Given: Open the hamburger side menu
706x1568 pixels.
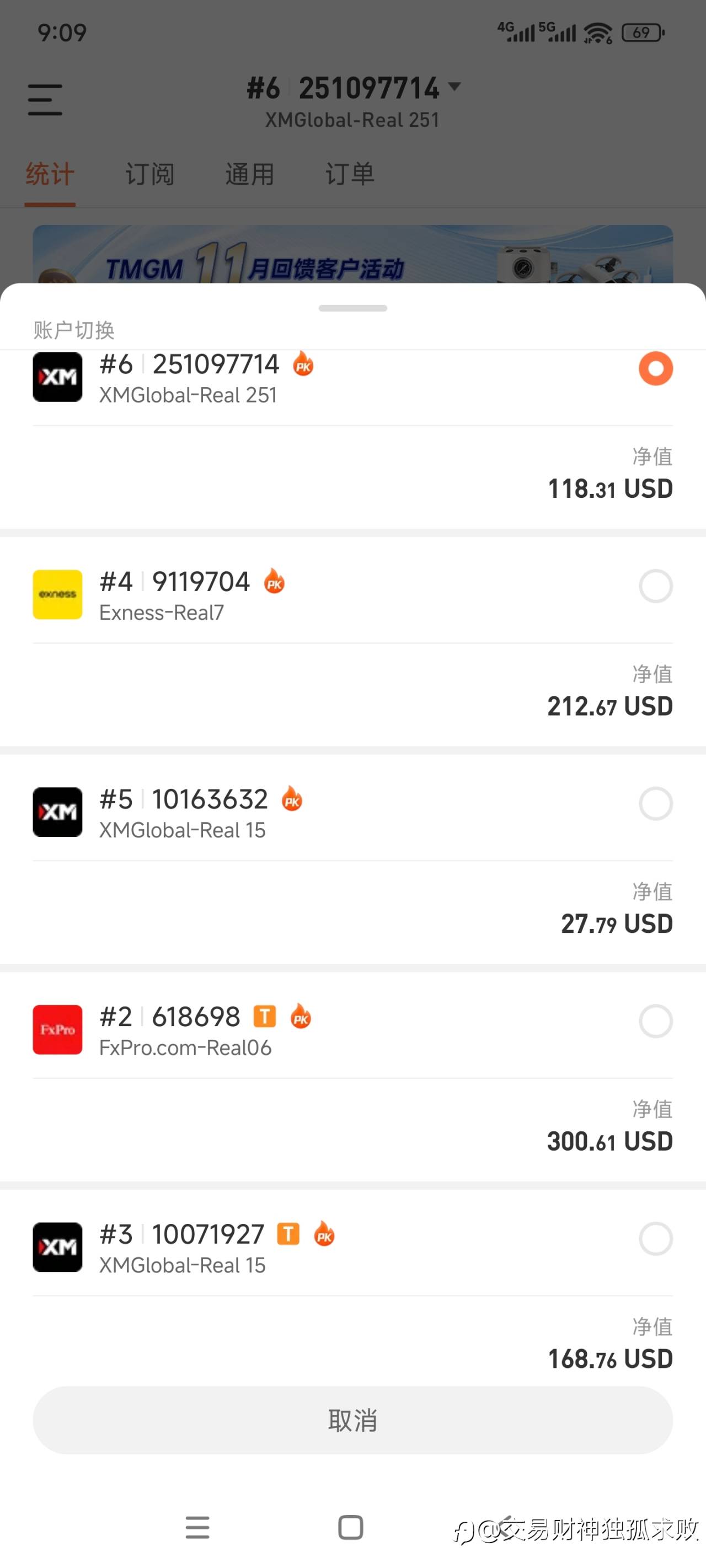Looking at the screenshot, I should [45, 100].
